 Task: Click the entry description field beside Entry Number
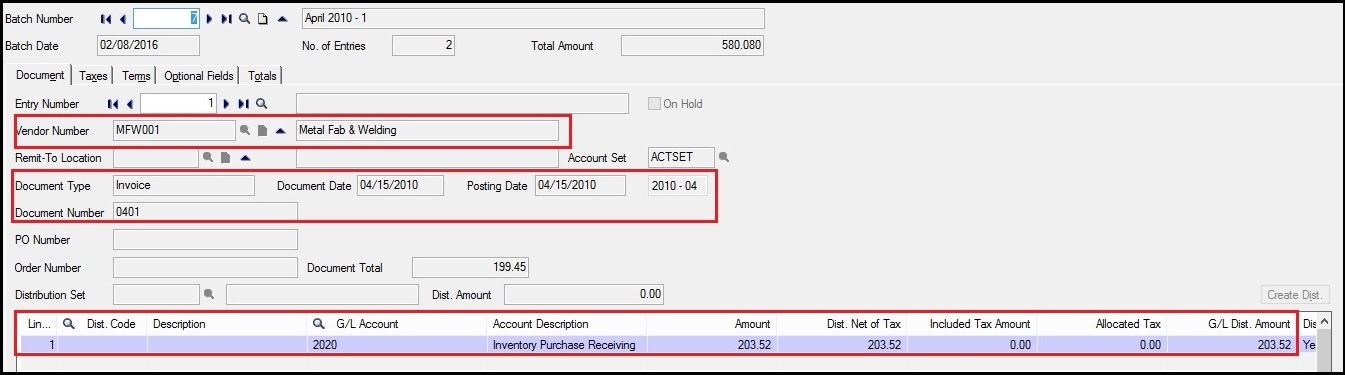pos(462,103)
